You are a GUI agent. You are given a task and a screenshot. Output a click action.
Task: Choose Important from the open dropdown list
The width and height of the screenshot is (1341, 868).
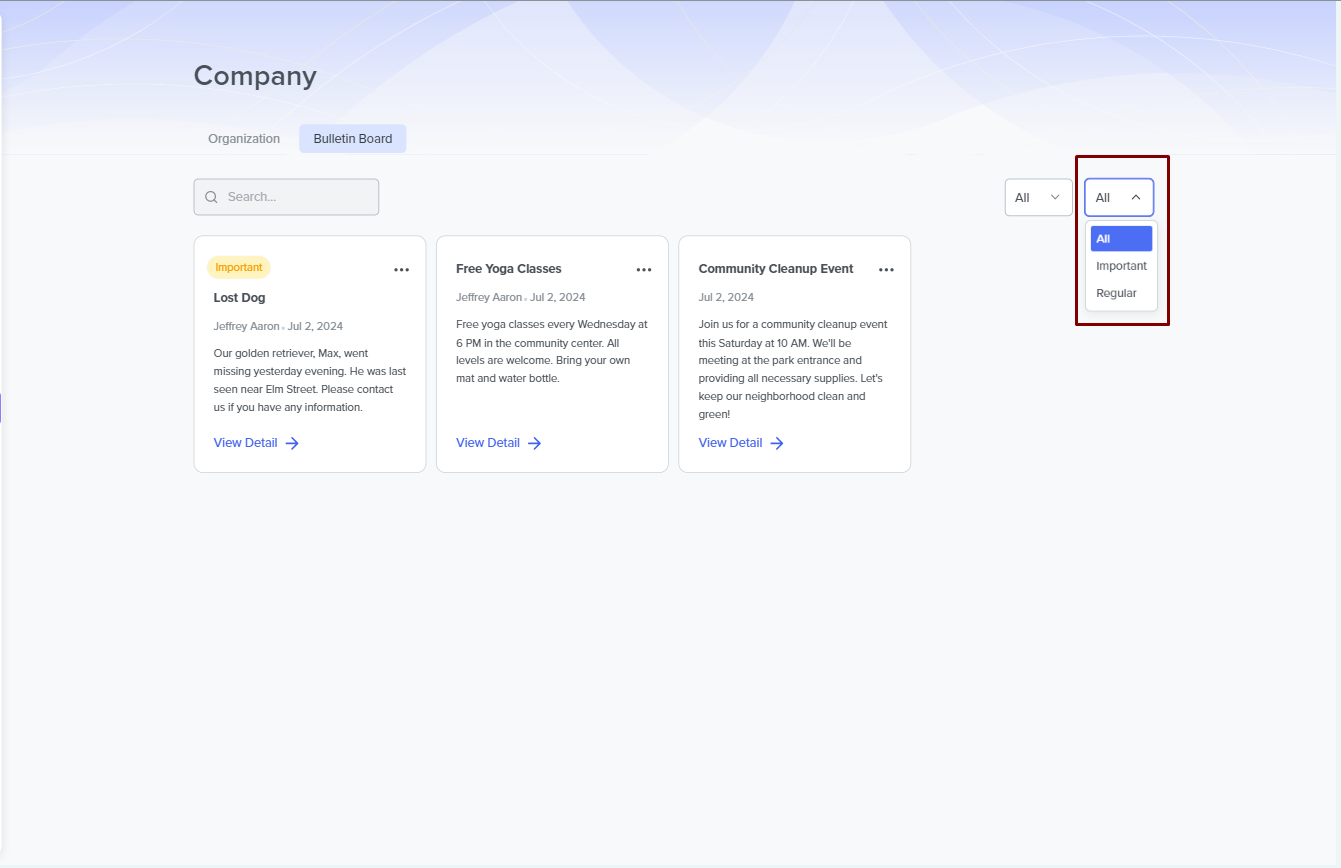1121,266
